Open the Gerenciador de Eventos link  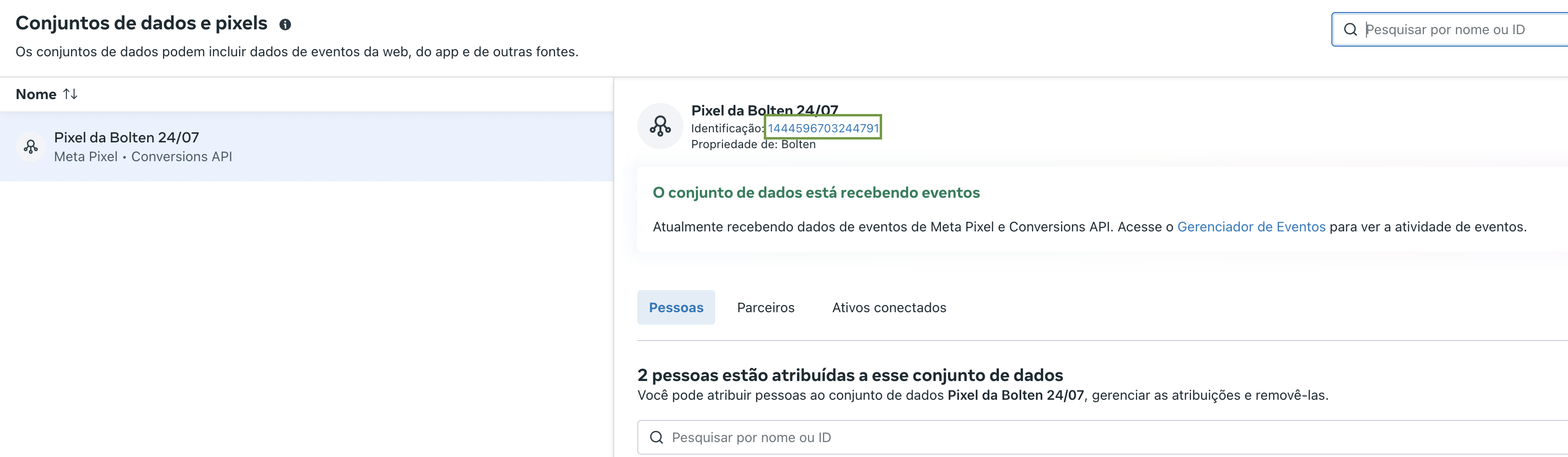pos(1251,227)
